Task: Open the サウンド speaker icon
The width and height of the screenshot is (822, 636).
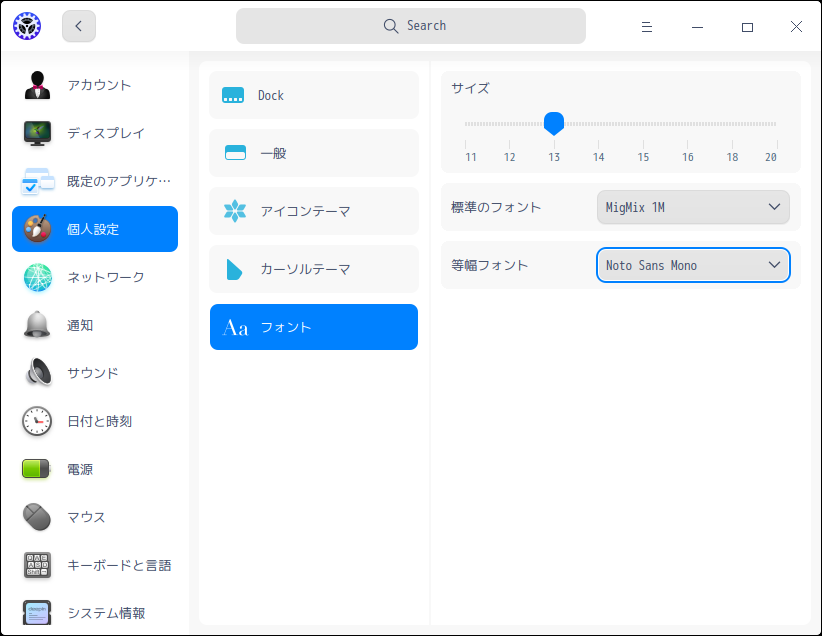Action: 37,373
